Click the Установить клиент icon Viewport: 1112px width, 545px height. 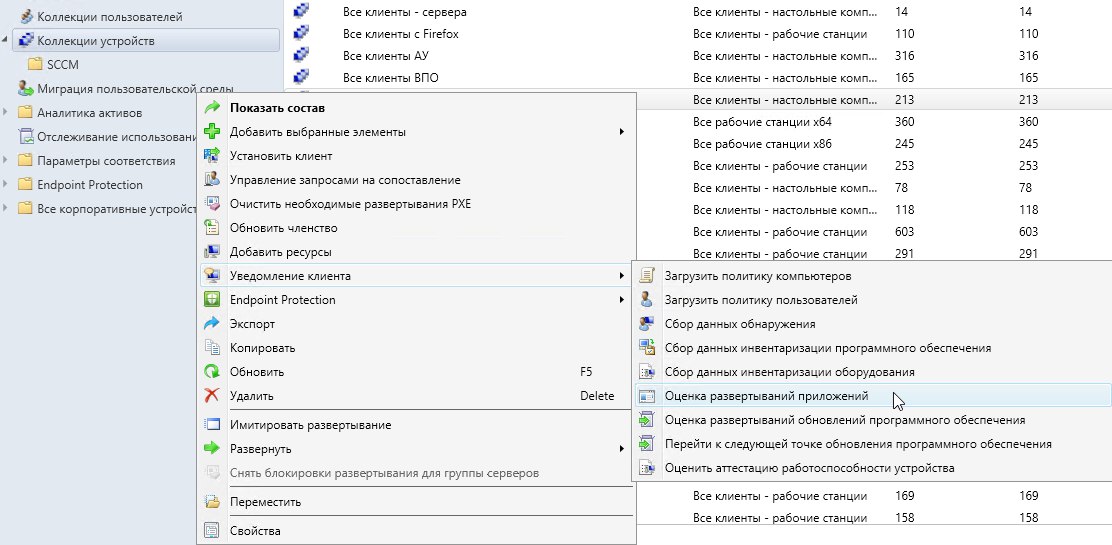212,156
